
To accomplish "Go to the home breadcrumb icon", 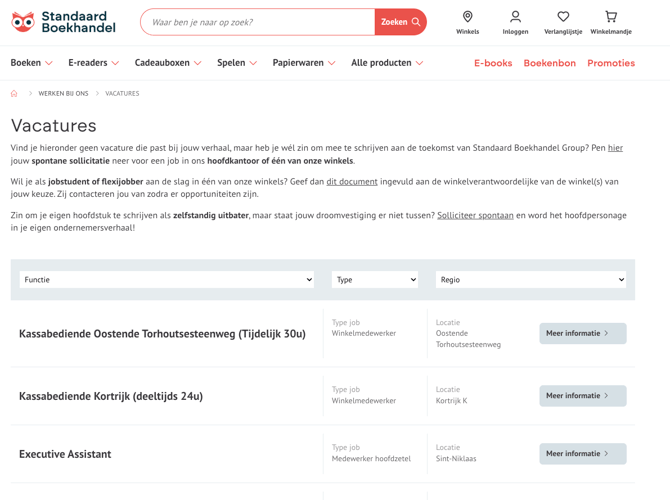I will point(14,93).
